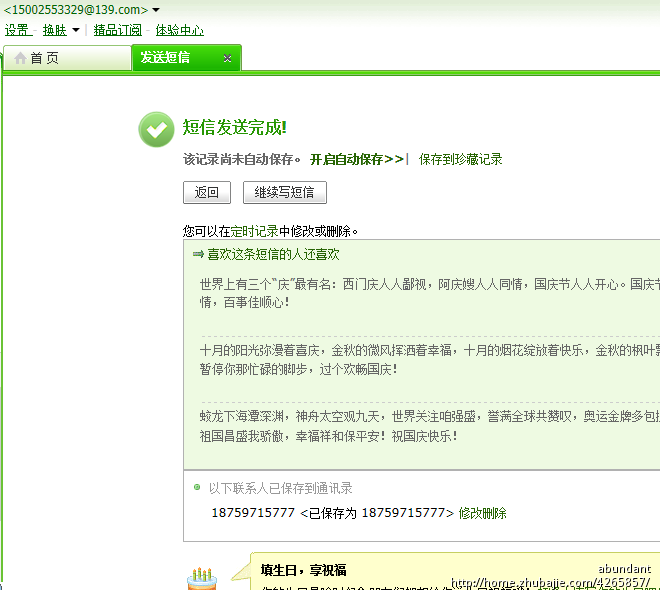Screen dimensions: 660x590
Task: Open the 精品订阅 link
Action: coord(117,30)
